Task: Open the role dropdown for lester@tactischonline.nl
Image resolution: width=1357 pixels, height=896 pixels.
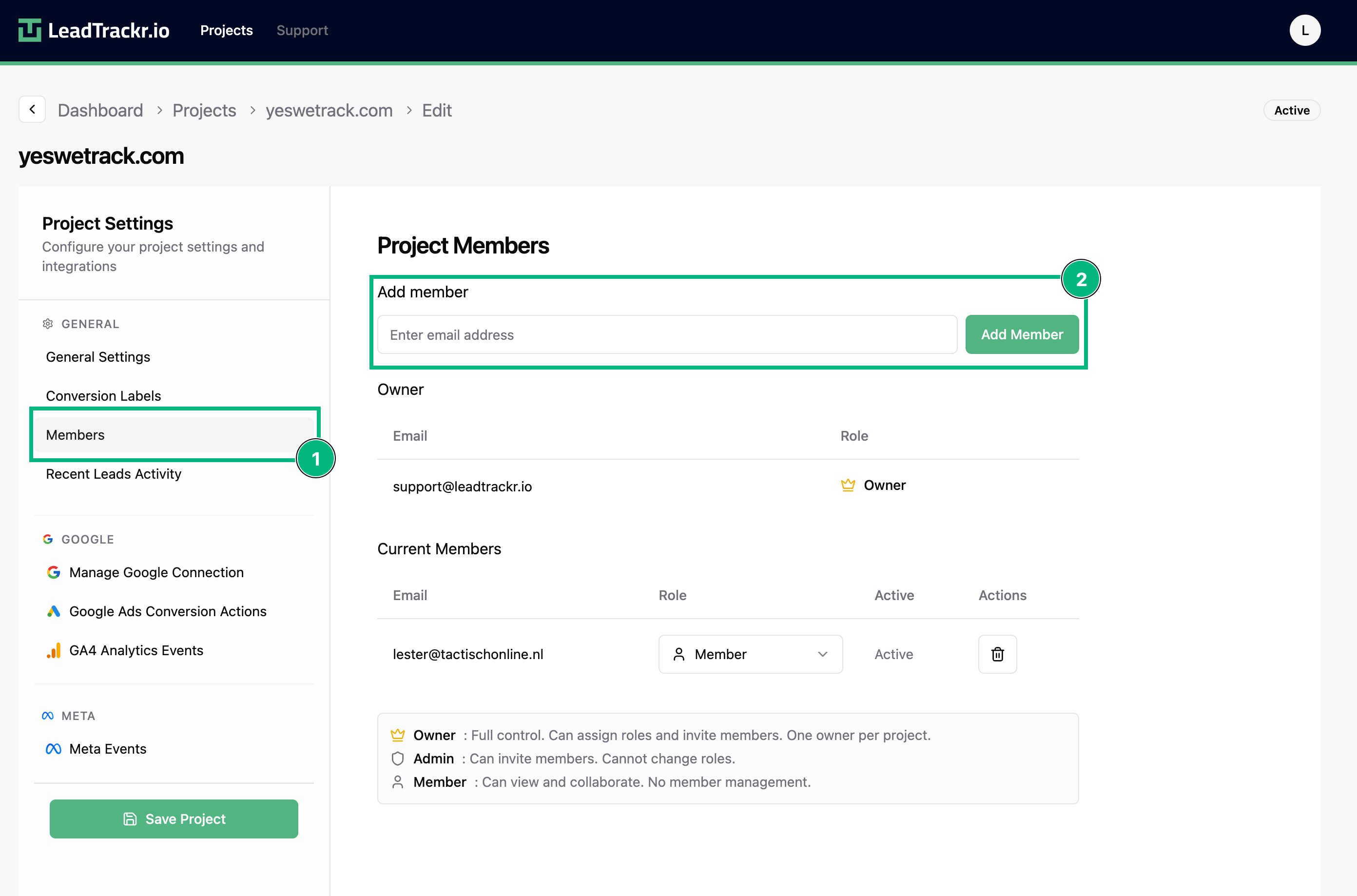Action: tap(750, 654)
